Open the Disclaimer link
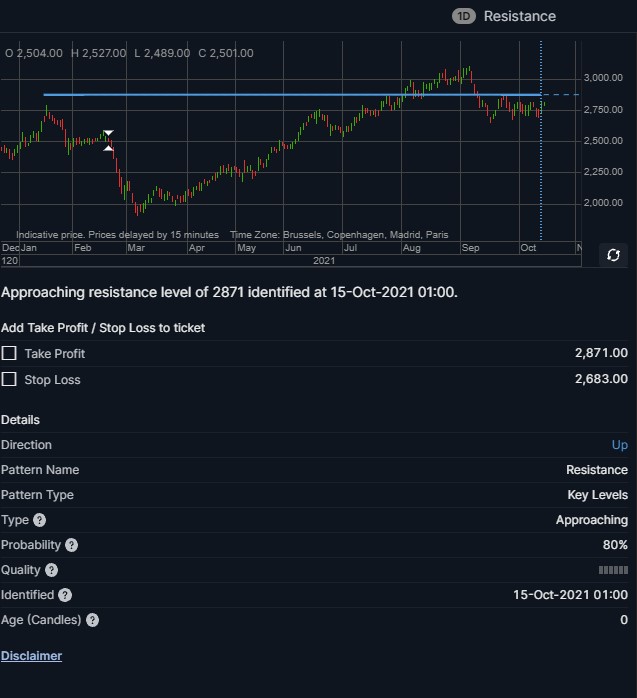Image resolution: width=637 pixels, height=698 pixels. [31, 656]
